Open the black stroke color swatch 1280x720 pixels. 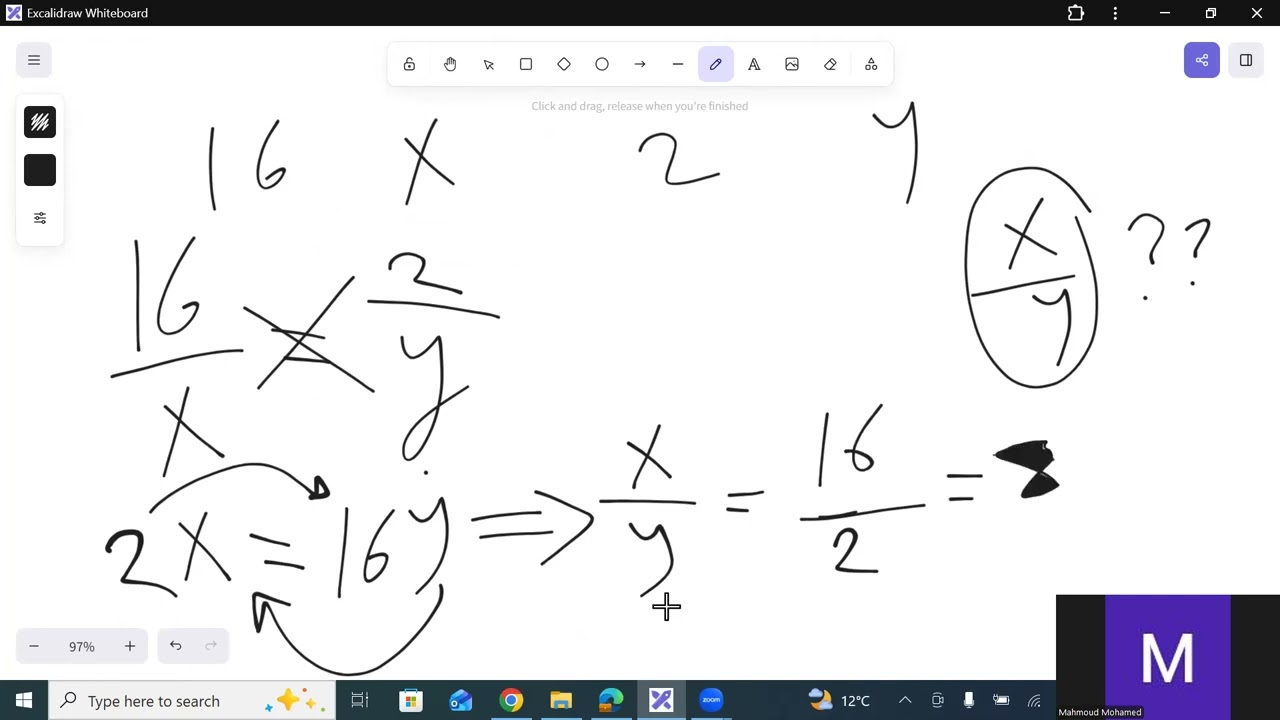(40, 170)
